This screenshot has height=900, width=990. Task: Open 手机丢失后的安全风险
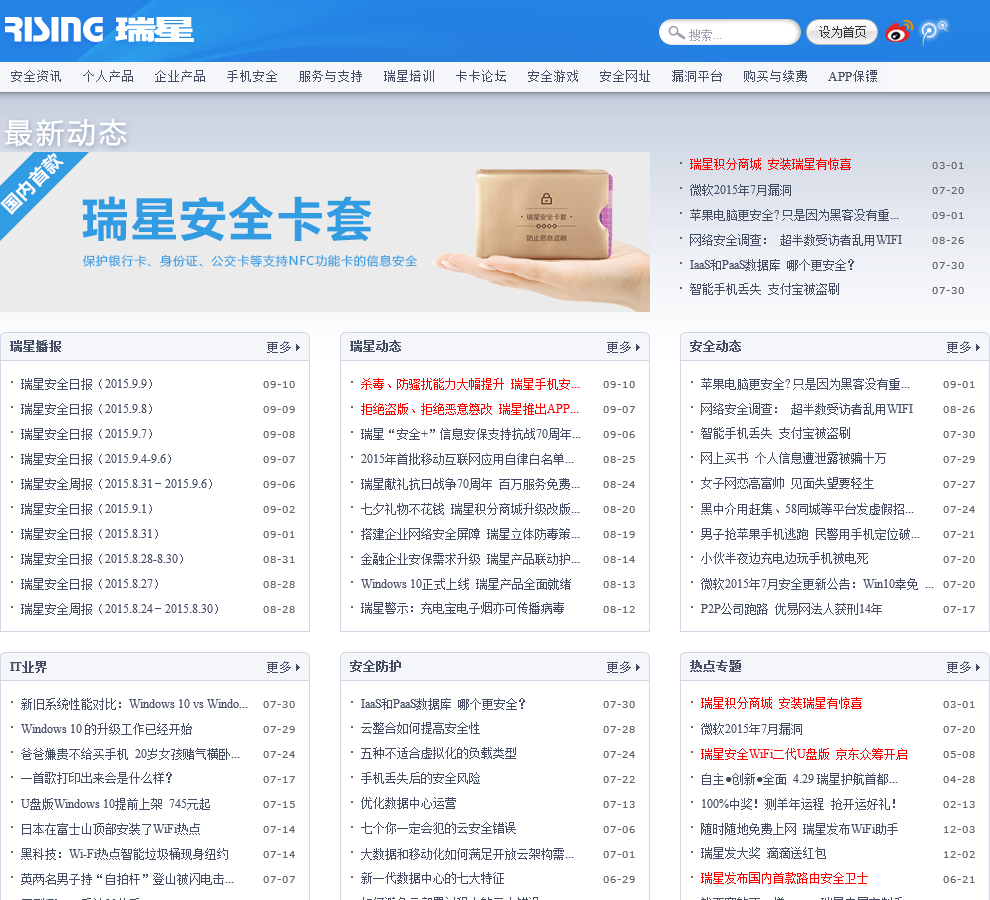coord(420,779)
